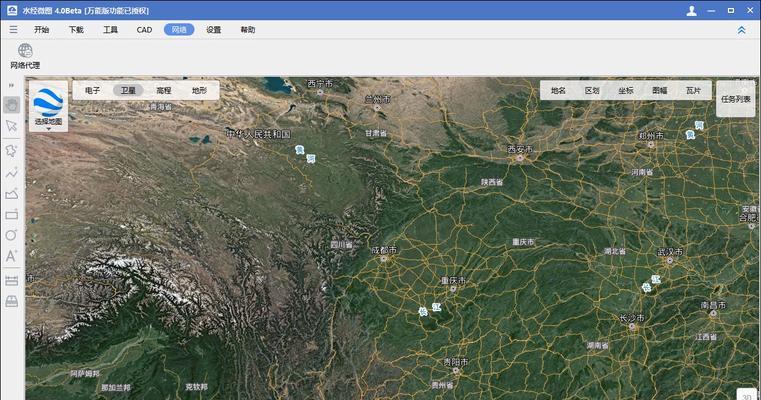Select the ruler measure tool
Screen dimensions: 761x400
pos(12,280)
